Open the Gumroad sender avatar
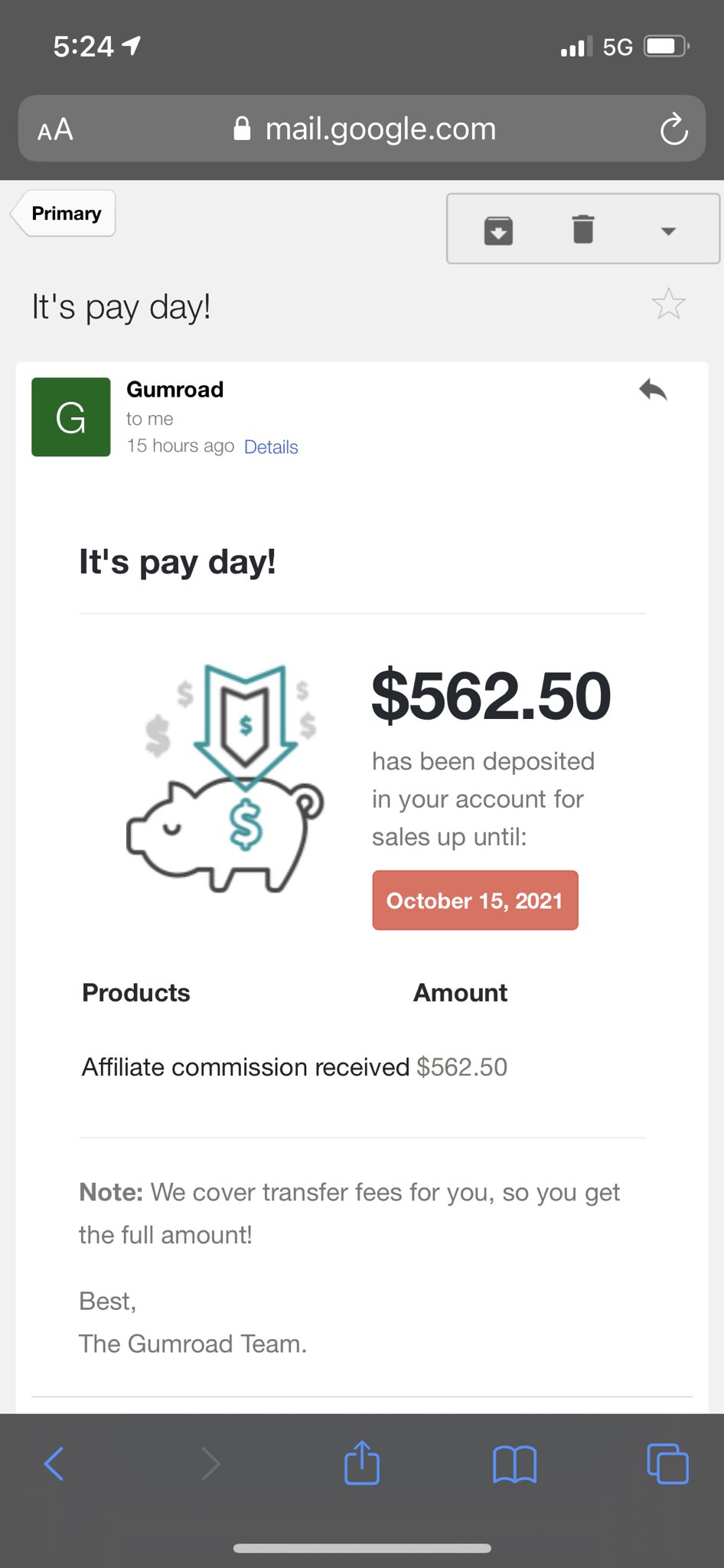 (x=70, y=416)
